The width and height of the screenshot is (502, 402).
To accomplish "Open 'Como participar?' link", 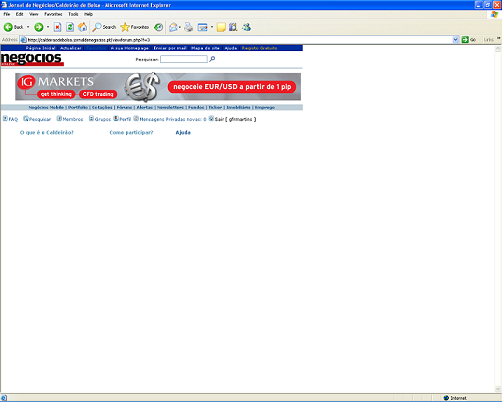I will [x=131, y=132].
